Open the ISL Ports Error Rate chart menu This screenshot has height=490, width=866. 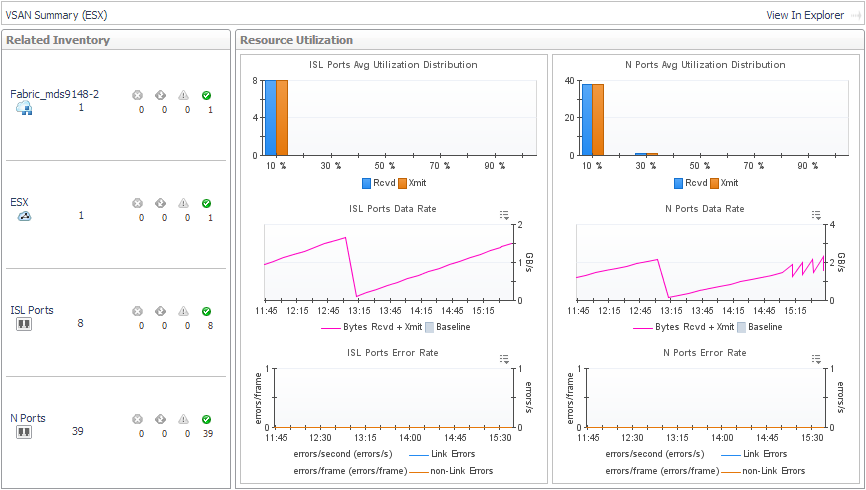point(505,358)
